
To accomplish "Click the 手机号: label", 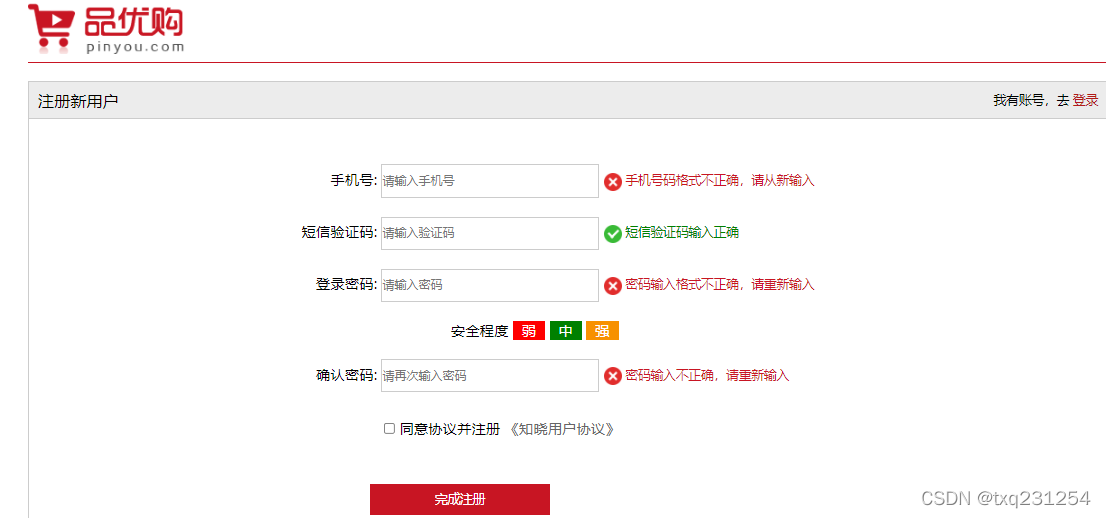I will click(x=354, y=181).
